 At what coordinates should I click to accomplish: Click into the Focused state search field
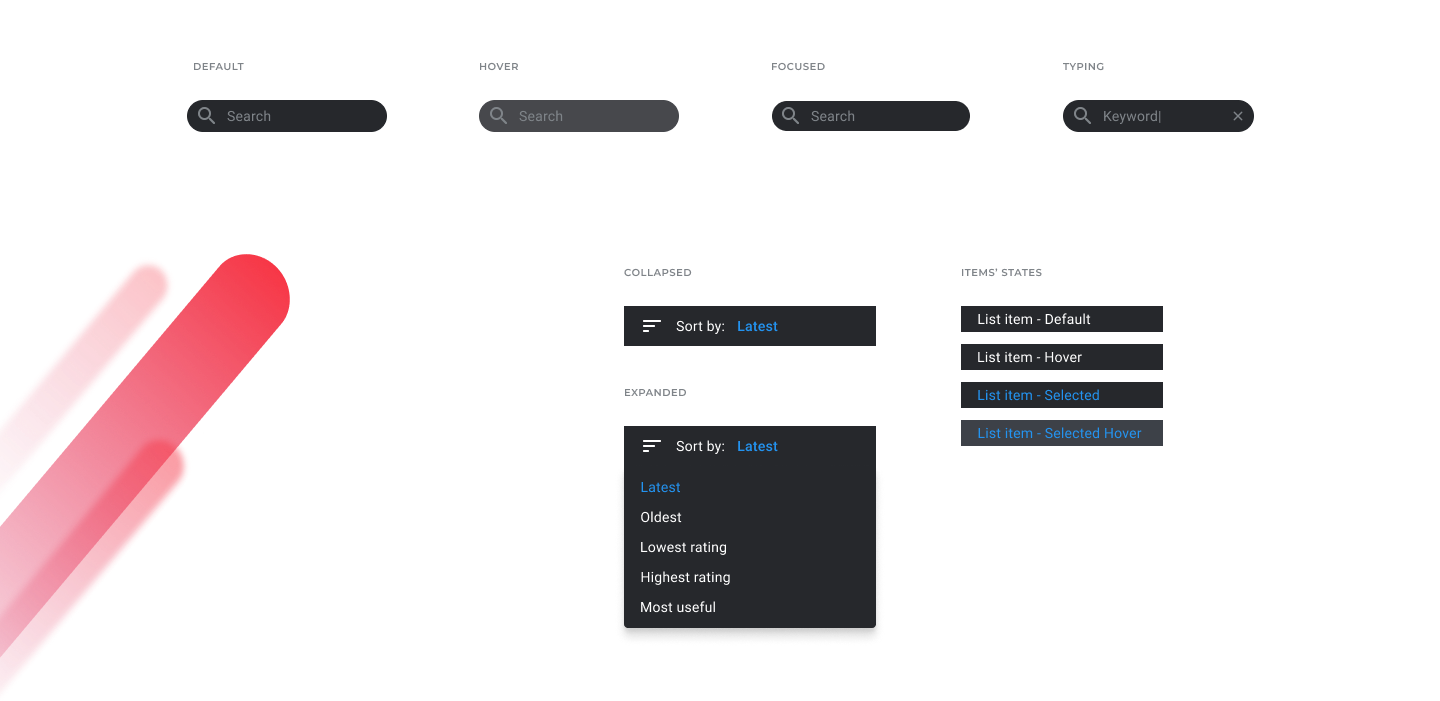pos(871,116)
